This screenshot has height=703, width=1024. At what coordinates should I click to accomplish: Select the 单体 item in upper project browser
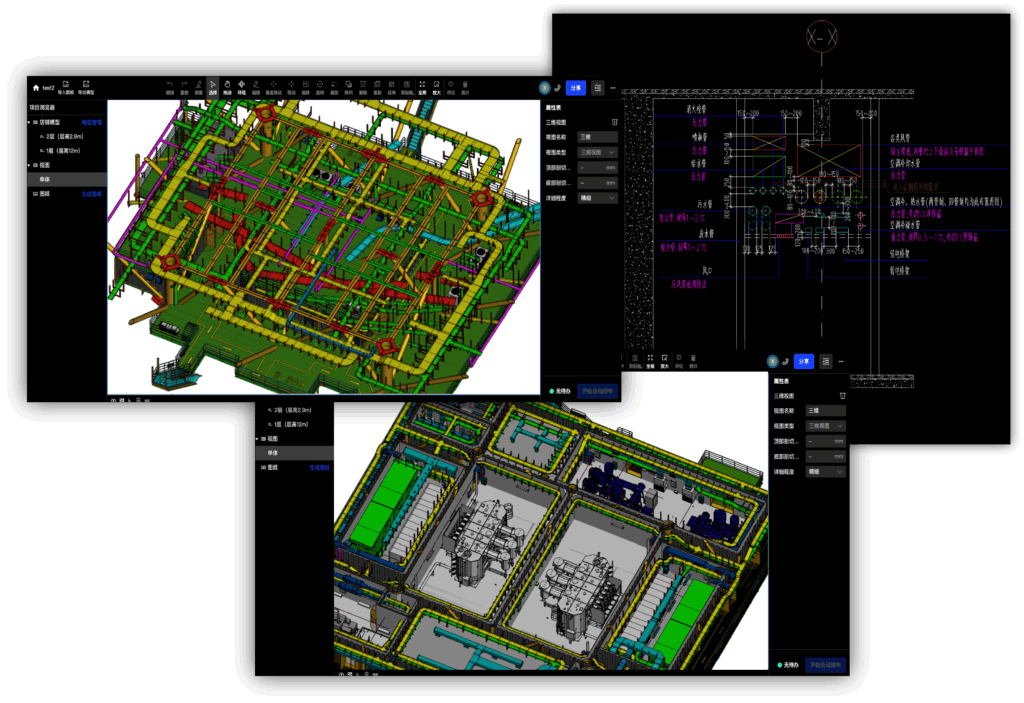[46, 179]
